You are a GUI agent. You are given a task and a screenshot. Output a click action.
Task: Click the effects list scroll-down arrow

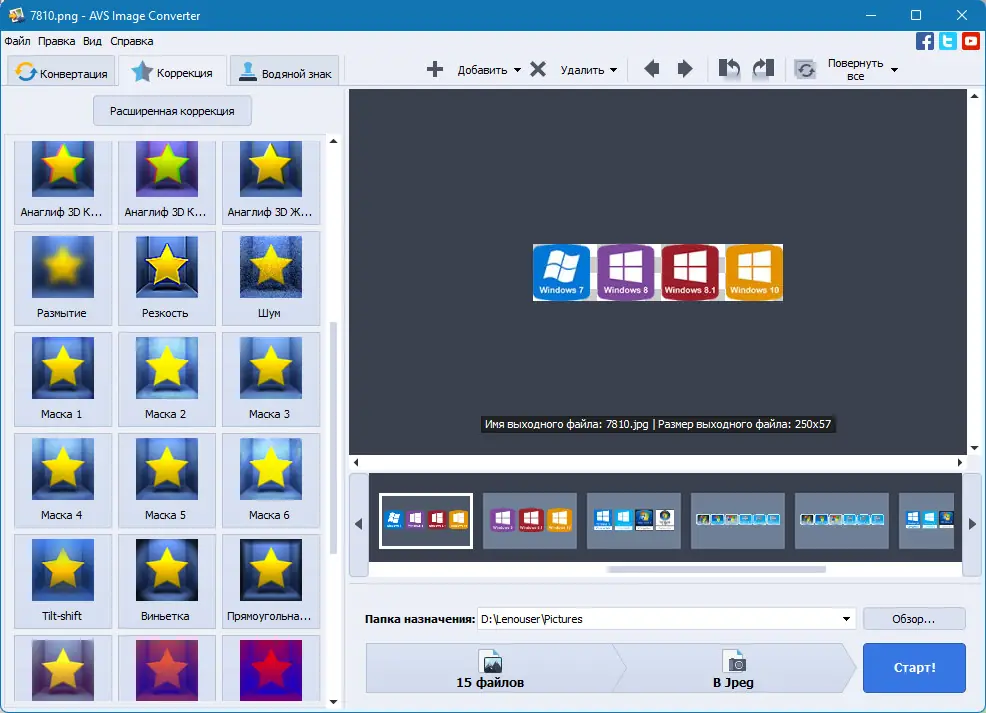point(333,702)
